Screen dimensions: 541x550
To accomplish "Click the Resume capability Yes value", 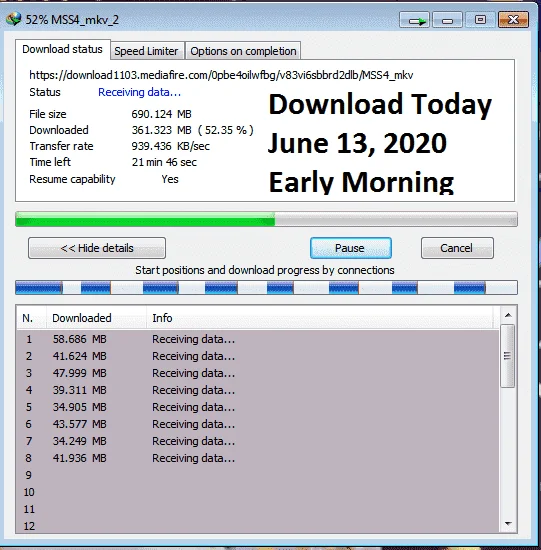I will pyautogui.click(x=170, y=179).
